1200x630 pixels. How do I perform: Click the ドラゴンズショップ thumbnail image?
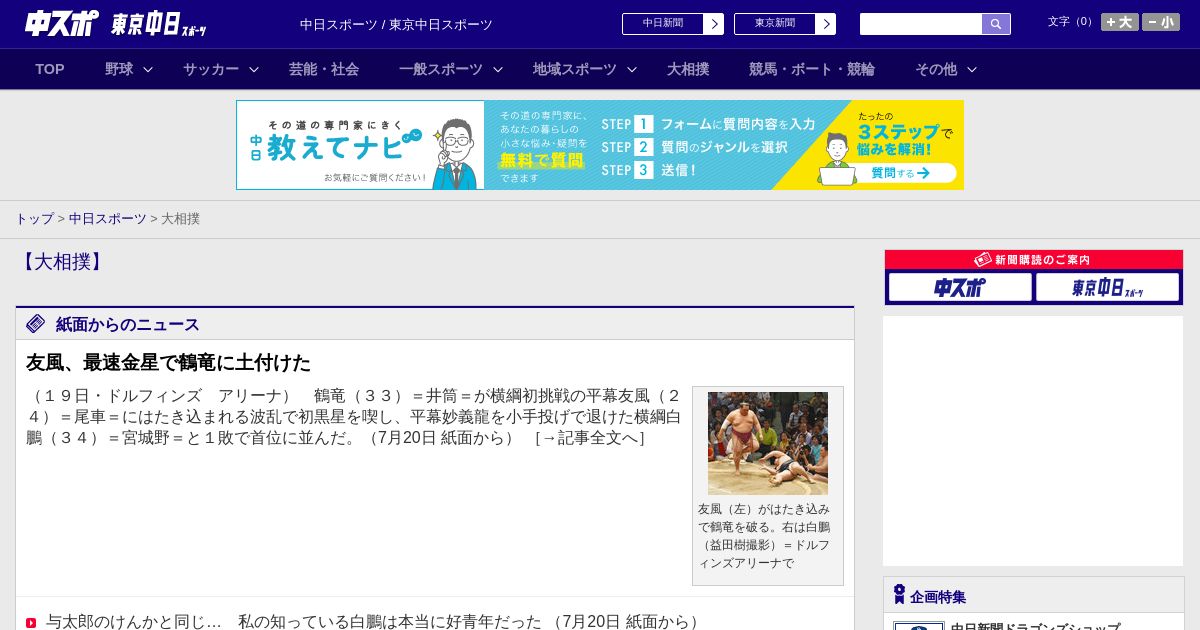(x=919, y=626)
